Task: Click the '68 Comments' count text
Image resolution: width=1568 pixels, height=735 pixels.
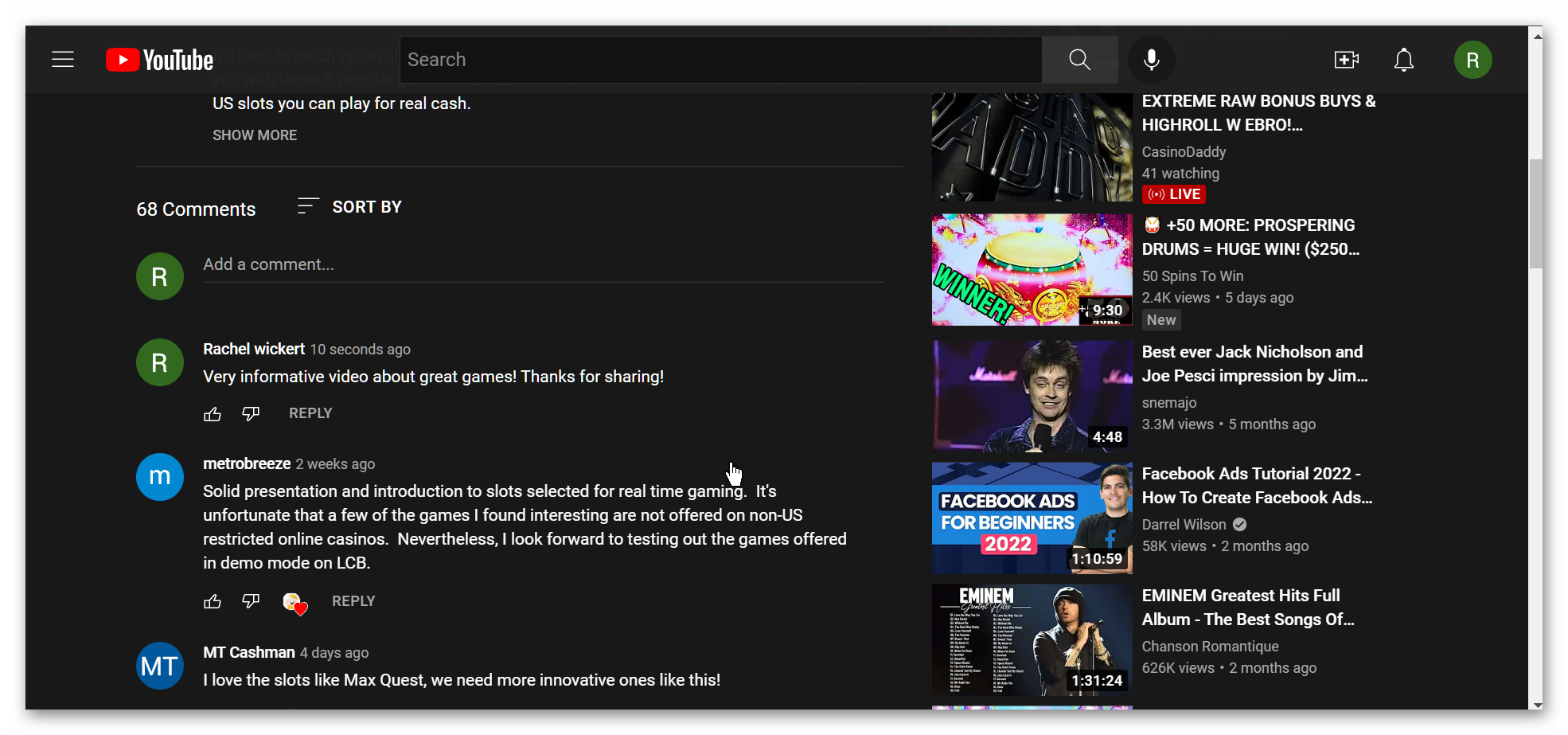Action: coord(196,209)
